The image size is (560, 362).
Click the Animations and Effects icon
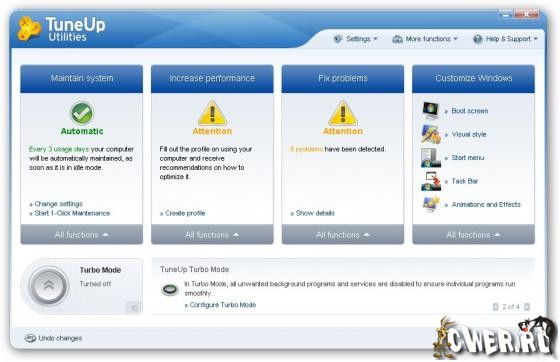tap(431, 204)
